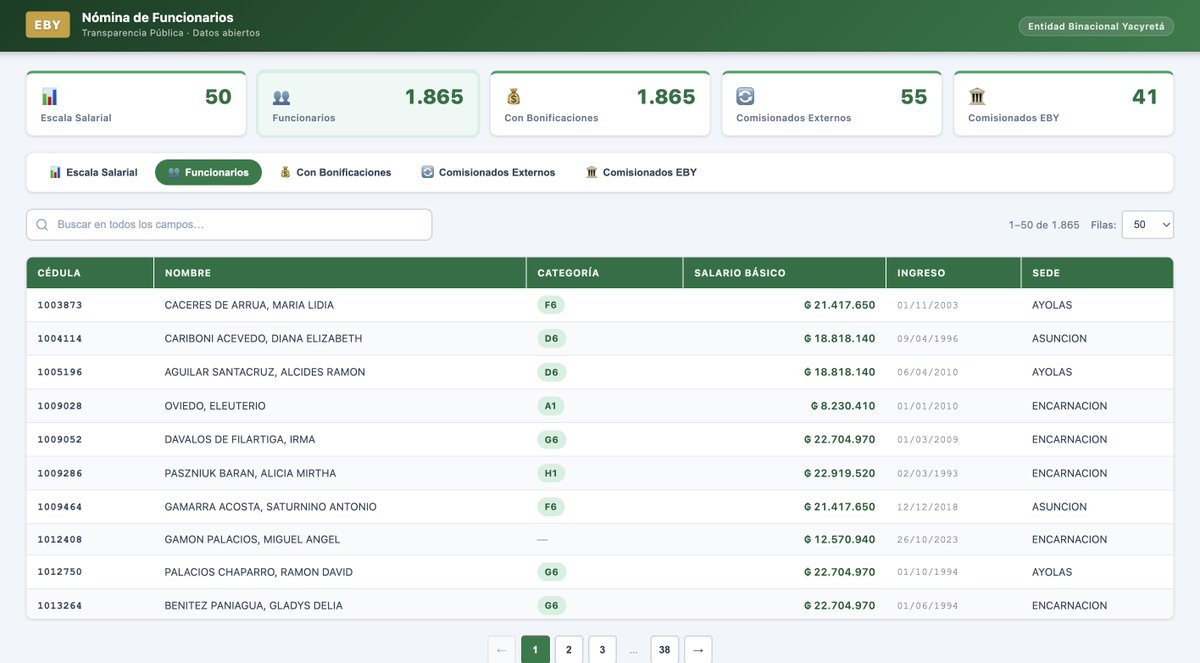Click the magnifier icon in search box
Image resolution: width=1200 pixels, height=663 pixels.
tap(42, 225)
